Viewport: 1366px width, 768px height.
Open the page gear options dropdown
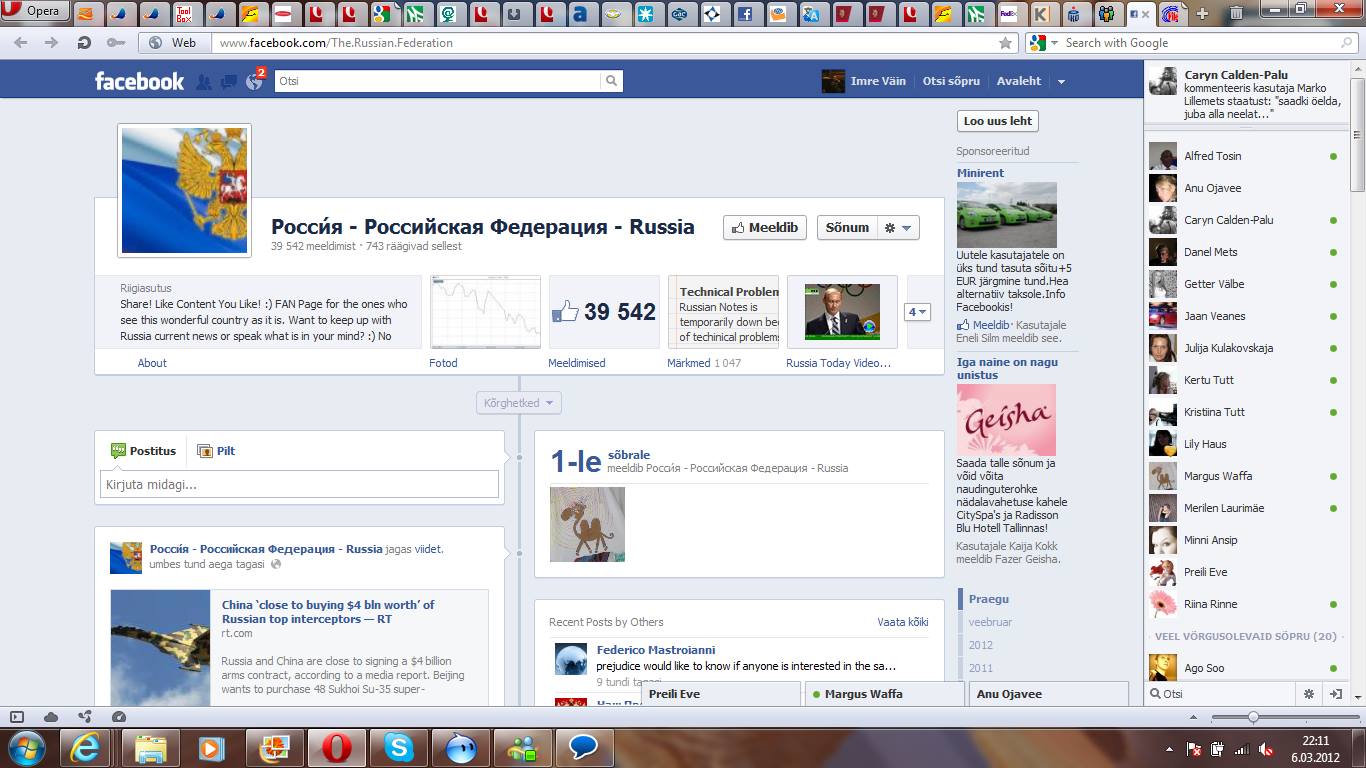pos(898,227)
